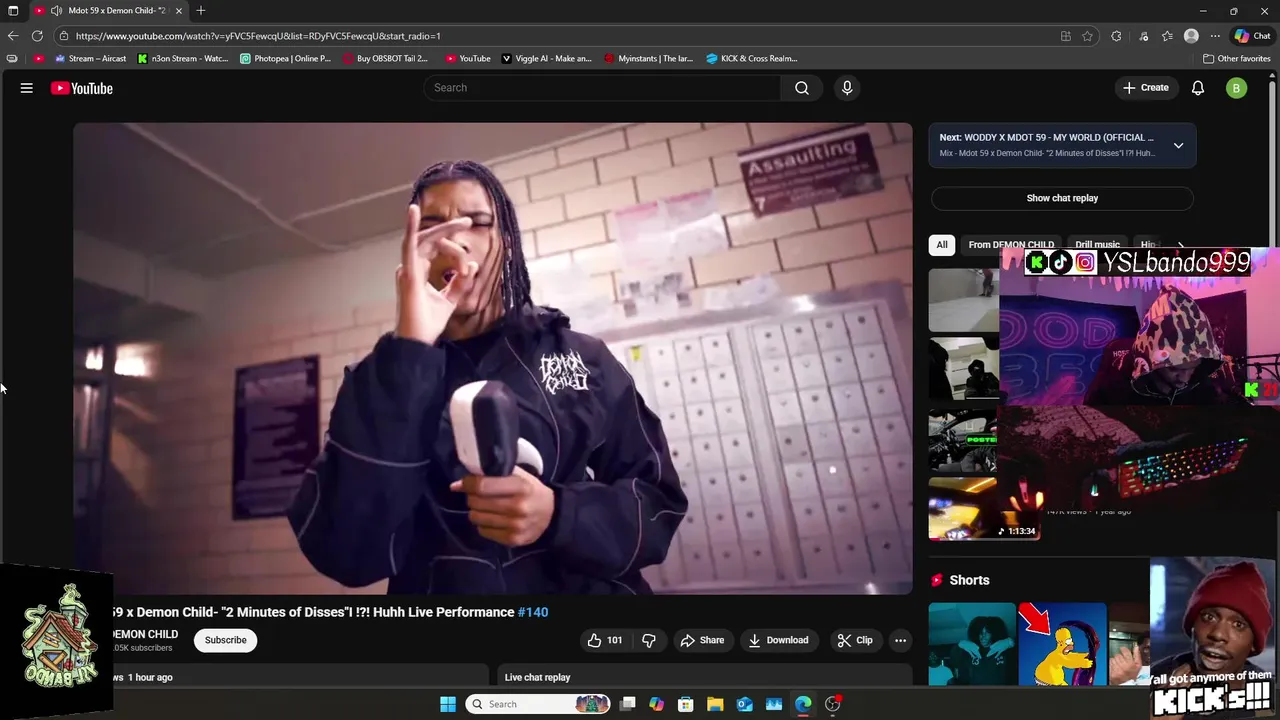Screen dimensions: 1280x720
Task: Open the browser profile icon
Action: click(1191, 36)
